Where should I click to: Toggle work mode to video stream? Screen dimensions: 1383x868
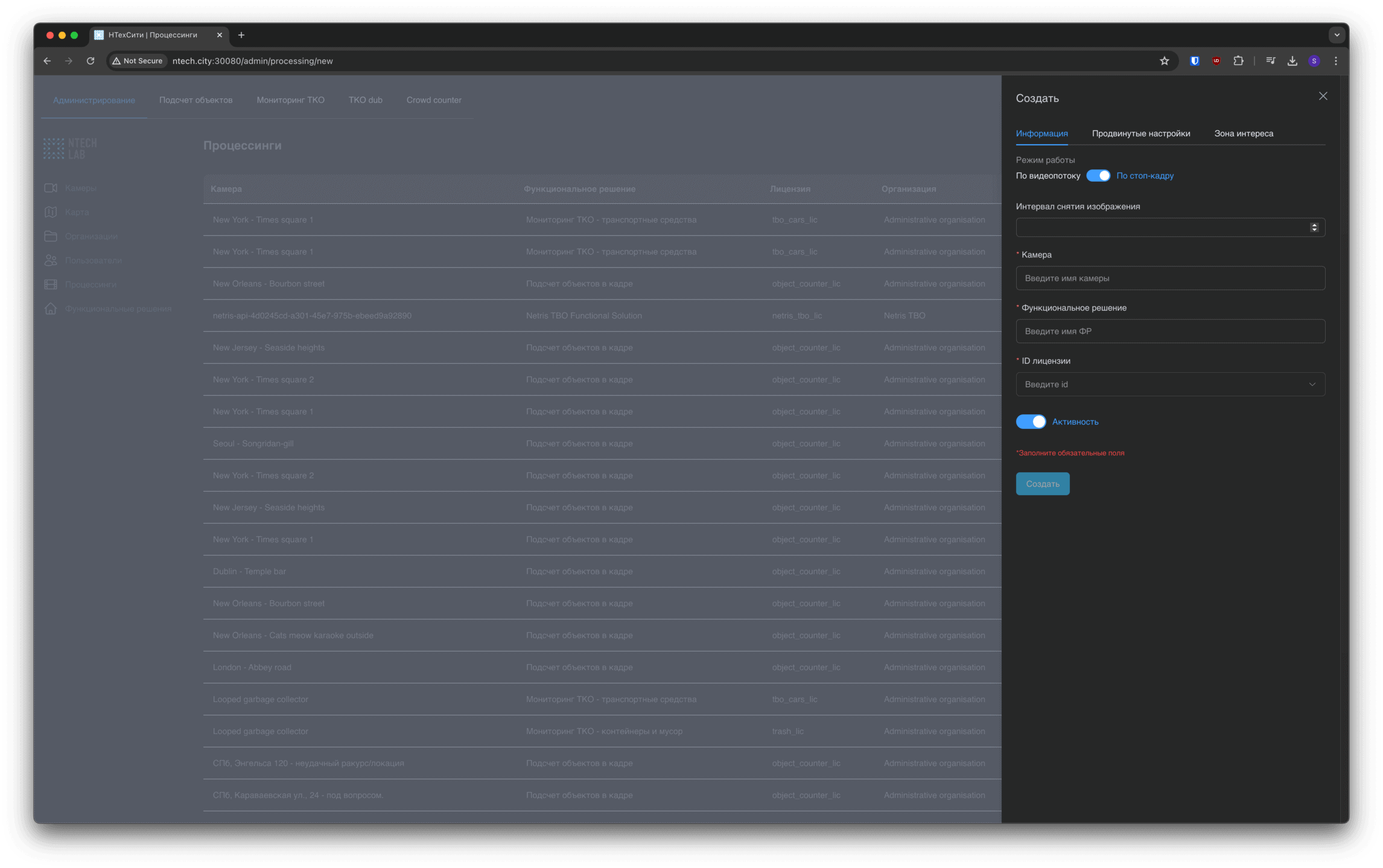(x=1098, y=176)
